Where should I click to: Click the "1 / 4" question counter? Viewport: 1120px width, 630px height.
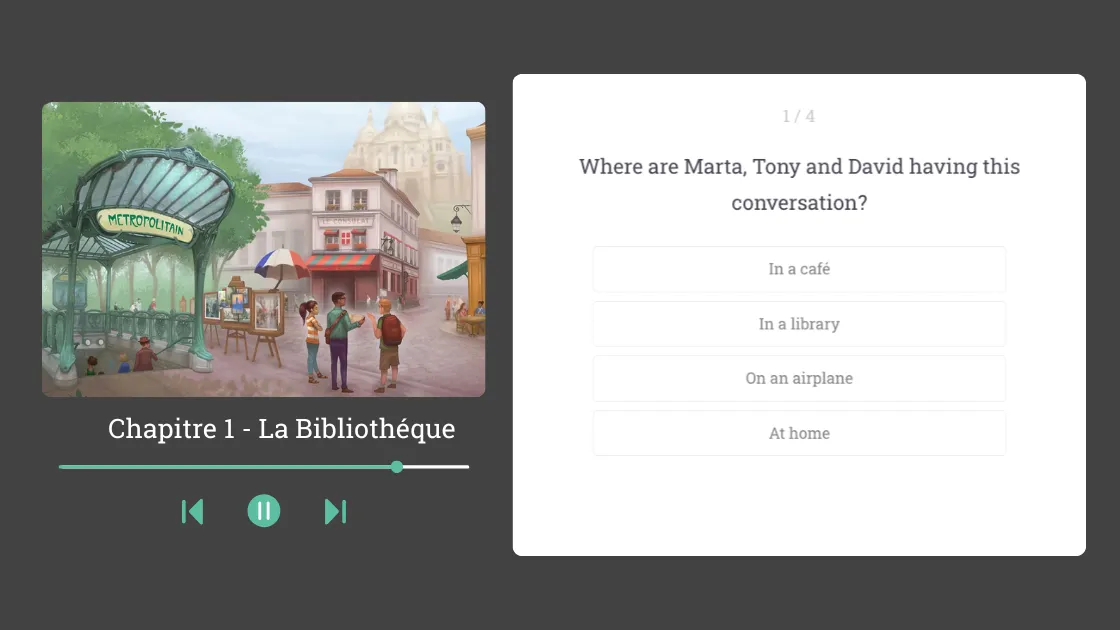798,116
